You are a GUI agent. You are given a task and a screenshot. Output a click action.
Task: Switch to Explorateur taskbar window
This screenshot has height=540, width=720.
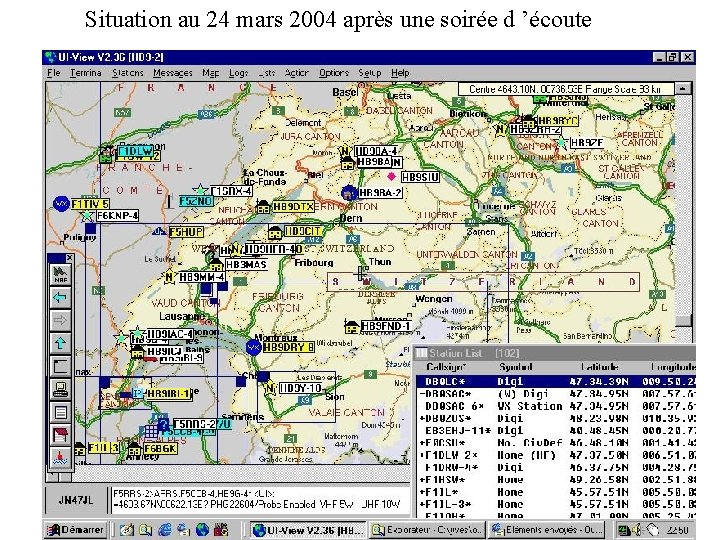tap(427, 529)
